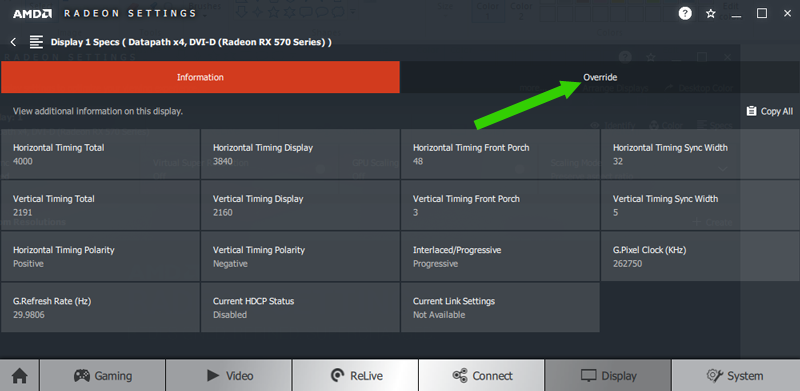Viewport: 800px width, 391px height.
Task: Select Vertical Timing Display tile
Action: tap(300, 205)
